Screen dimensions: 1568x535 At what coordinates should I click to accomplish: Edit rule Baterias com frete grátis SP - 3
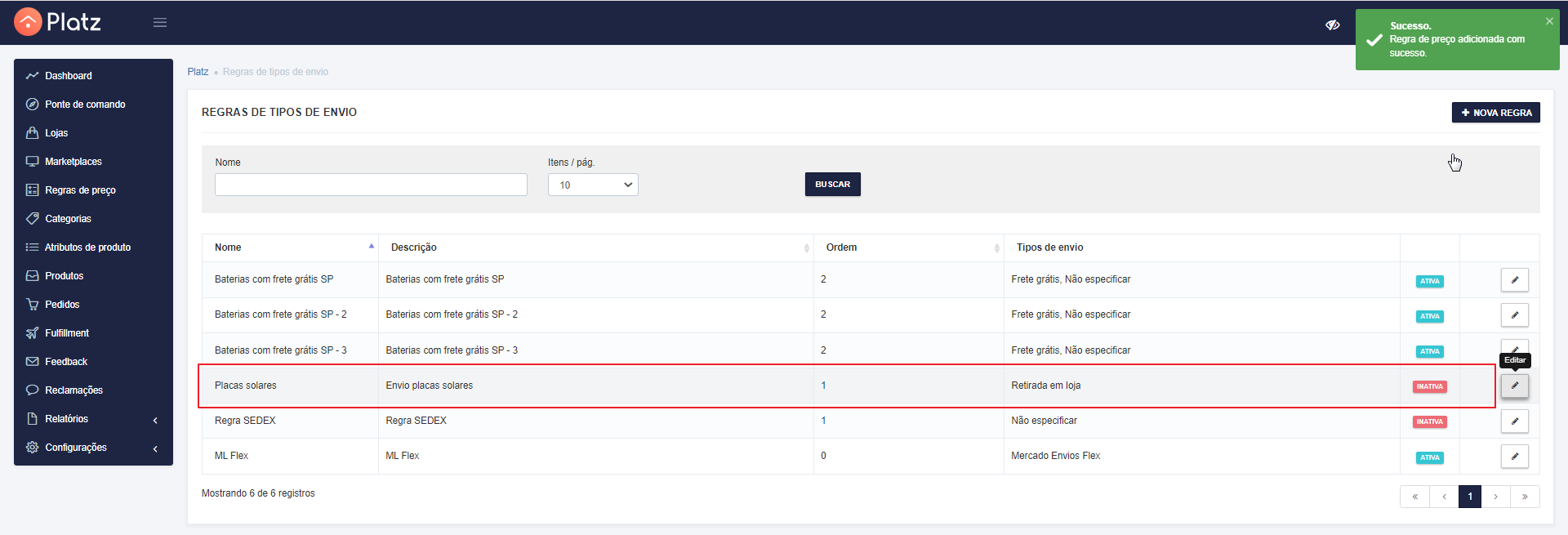click(x=1514, y=347)
